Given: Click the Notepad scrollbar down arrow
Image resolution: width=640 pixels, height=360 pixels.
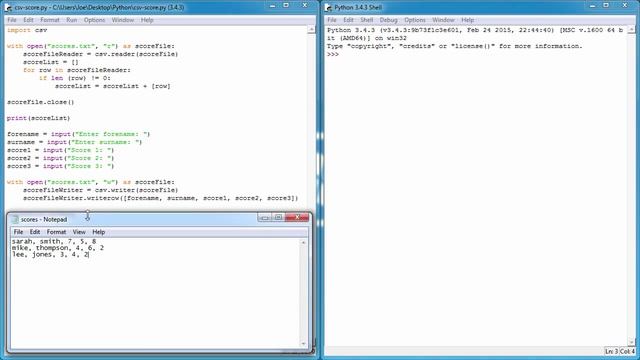Looking at the screenshot, I should click(303, 344).
